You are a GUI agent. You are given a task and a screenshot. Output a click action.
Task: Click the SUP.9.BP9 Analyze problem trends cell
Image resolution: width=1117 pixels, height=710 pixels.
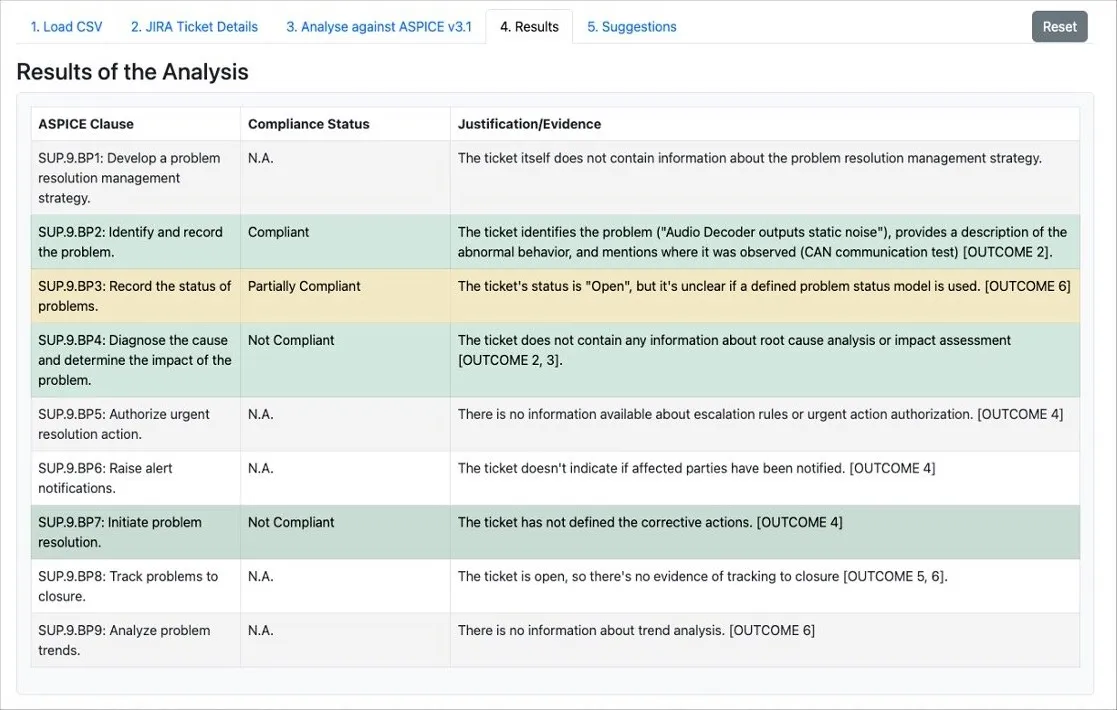[135, 641]
